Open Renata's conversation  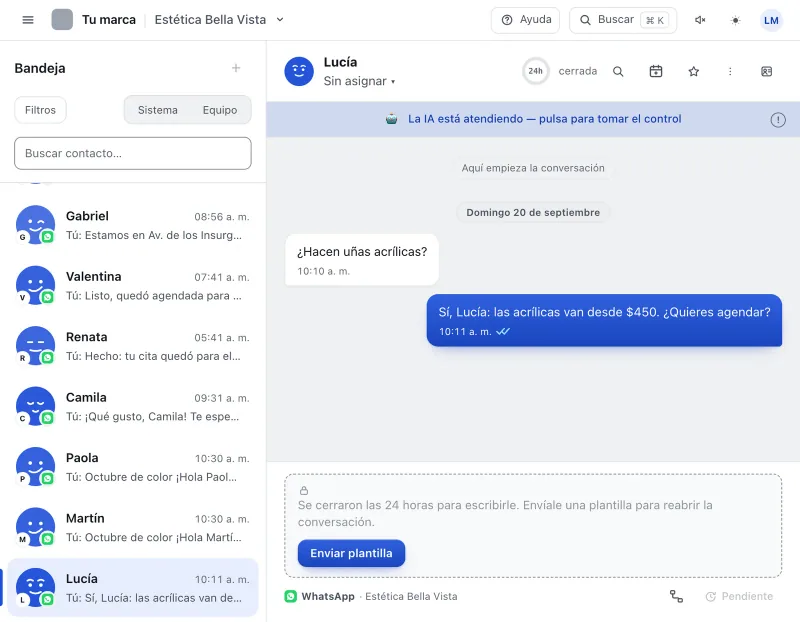click(x=133, y=346)
